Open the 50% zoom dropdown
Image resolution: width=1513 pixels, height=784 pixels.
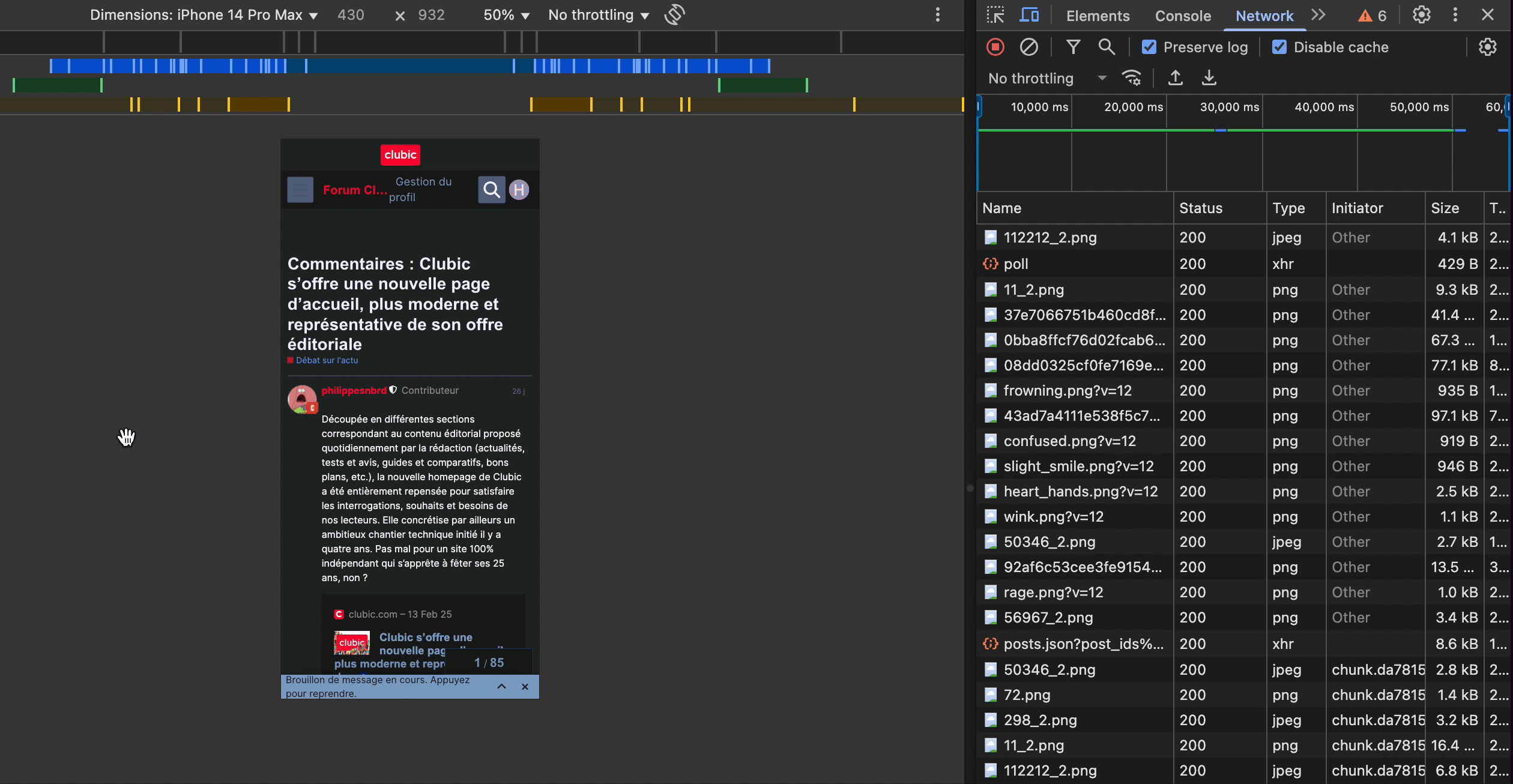point(506,15)
